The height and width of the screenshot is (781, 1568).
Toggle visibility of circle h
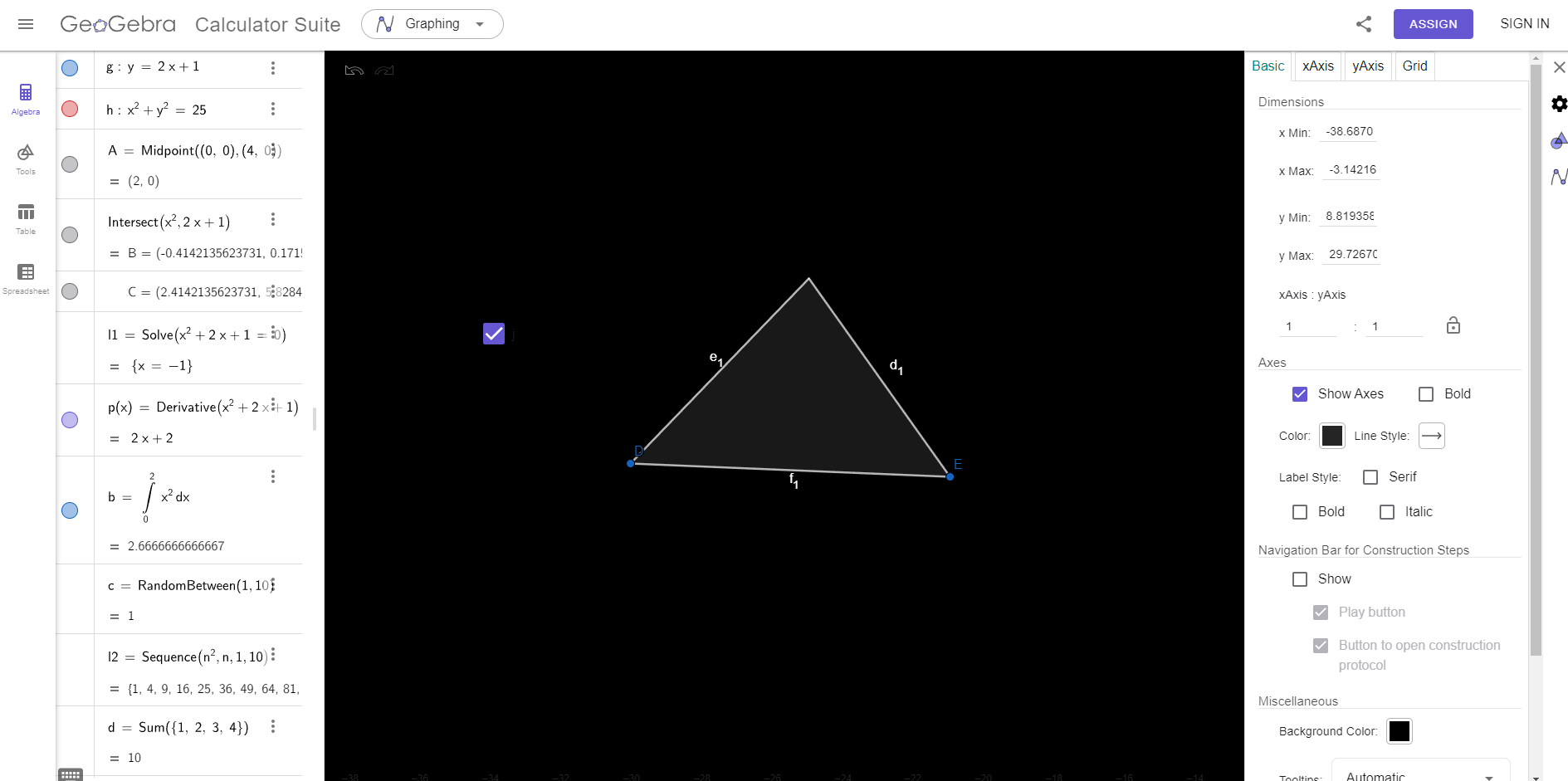click(x=70, y=109)
